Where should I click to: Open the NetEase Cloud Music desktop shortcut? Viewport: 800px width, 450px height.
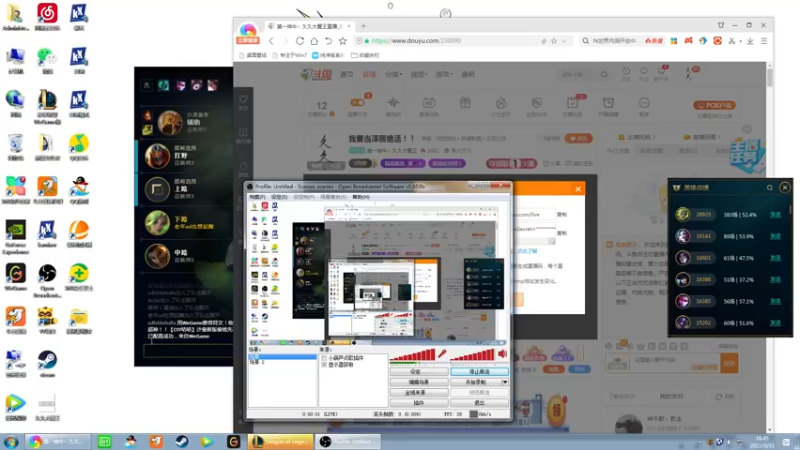[x=47, y=16]
